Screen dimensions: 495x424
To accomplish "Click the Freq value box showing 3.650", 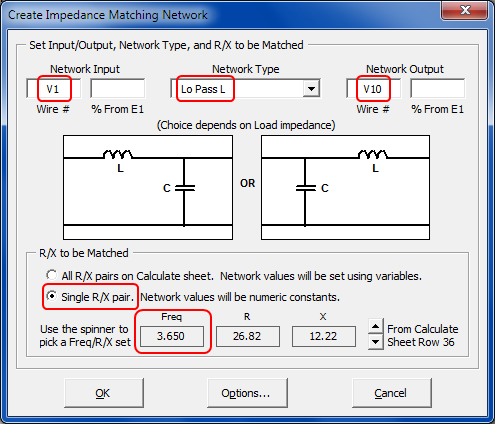I will [172, 336].
